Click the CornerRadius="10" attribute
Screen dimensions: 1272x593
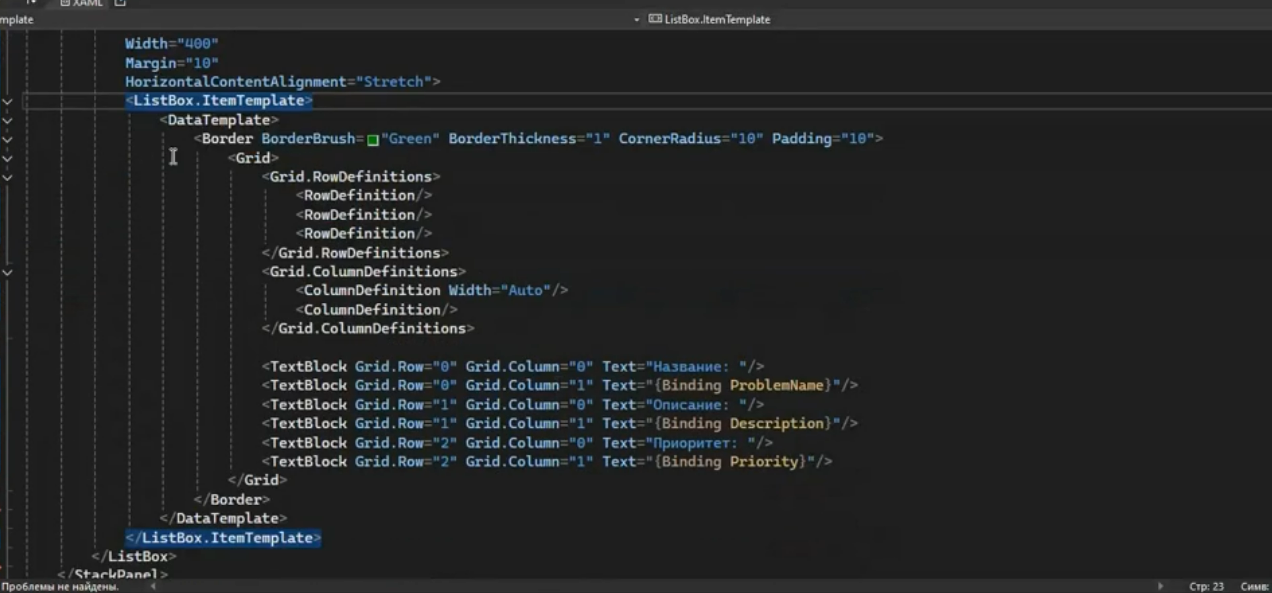[691, 139]
